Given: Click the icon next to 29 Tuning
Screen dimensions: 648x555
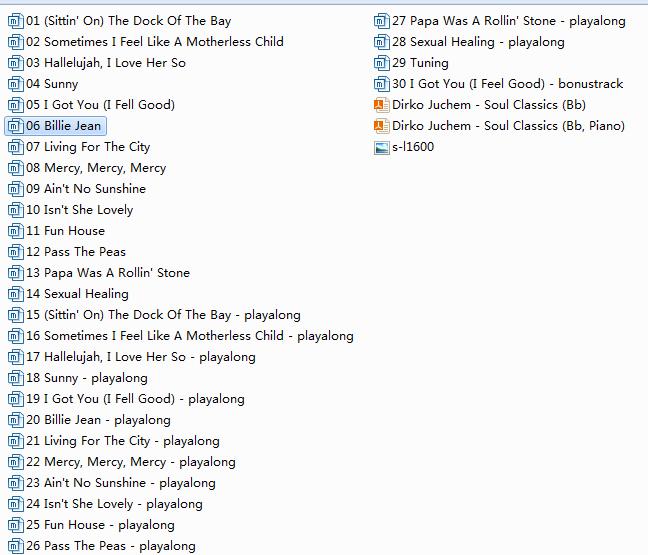Looking at the screenshot, I should [x=381, y=63].
